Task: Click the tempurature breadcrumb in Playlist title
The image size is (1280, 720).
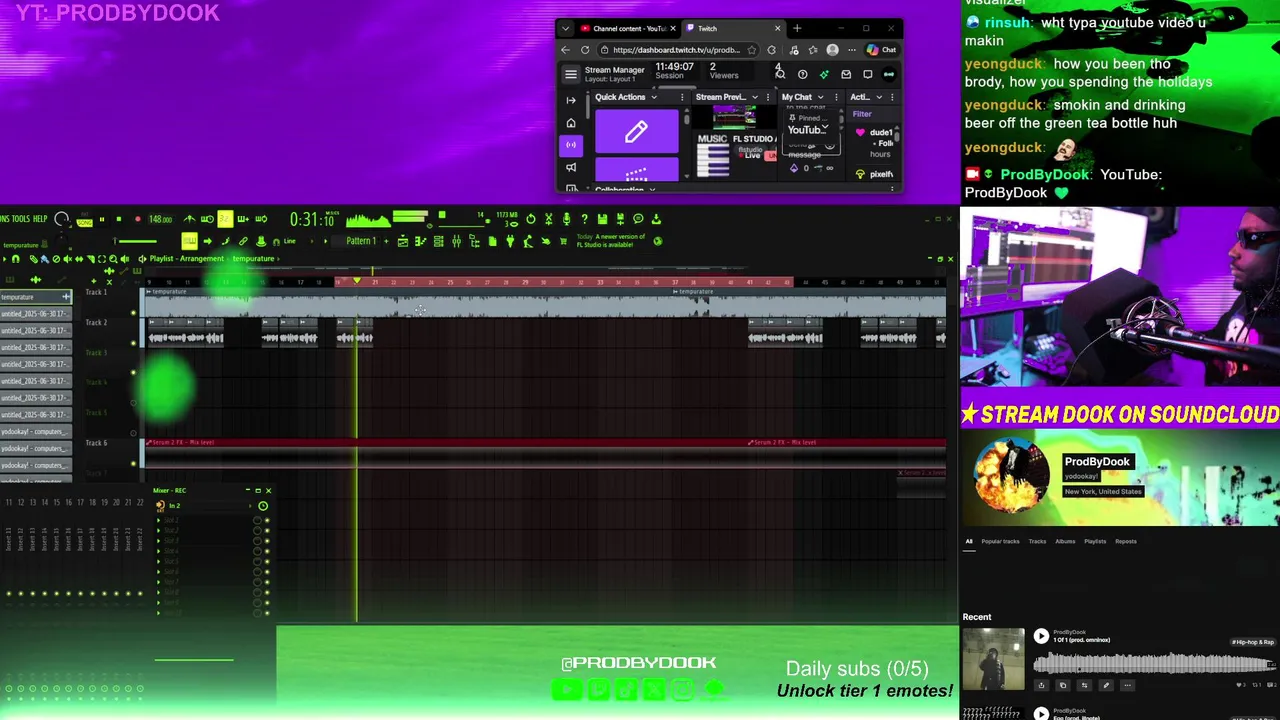Action: [x=253, y=259]
